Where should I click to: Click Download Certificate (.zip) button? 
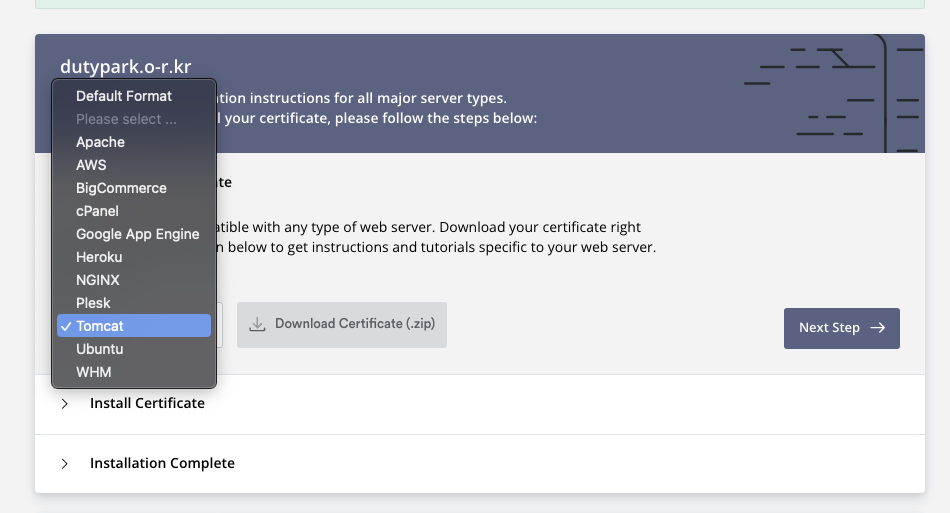(x=342, y=325)
